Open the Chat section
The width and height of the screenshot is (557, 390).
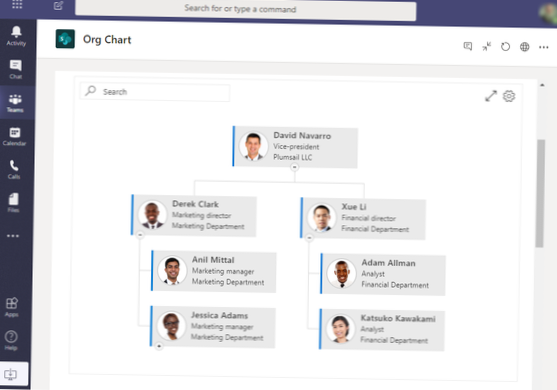coord(16,69)
